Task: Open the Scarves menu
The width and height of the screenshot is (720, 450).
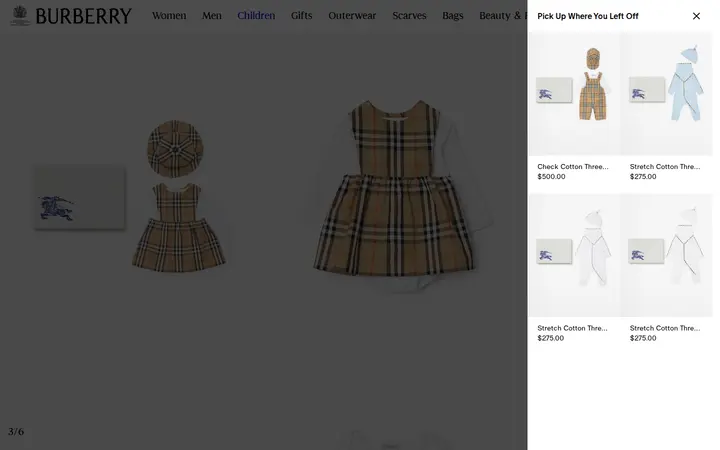Action: [x=409, y=16]
